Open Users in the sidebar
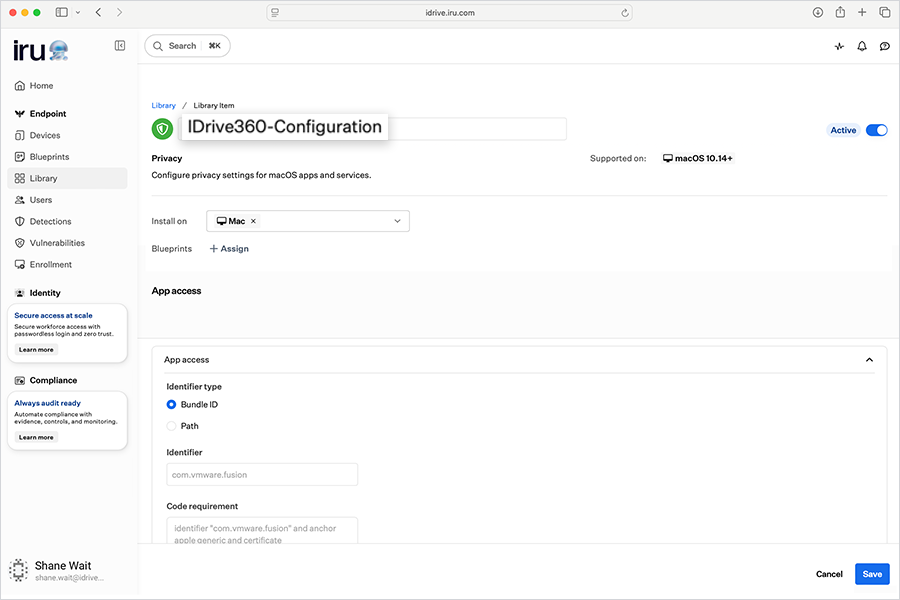 41,200
